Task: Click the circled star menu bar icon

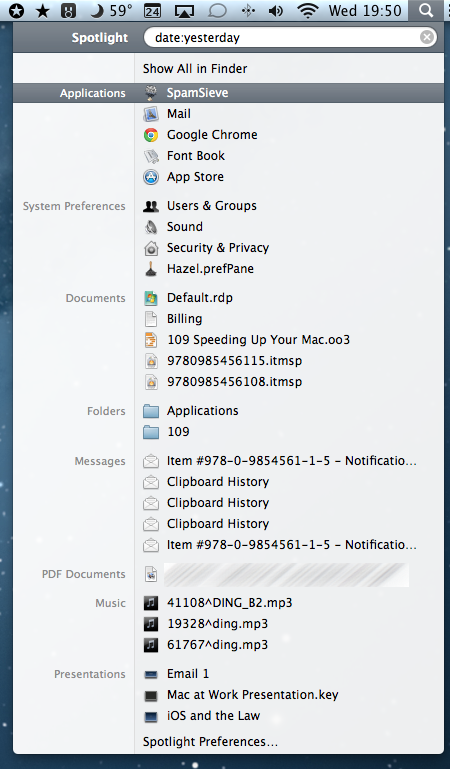Action: pos(17,10)
